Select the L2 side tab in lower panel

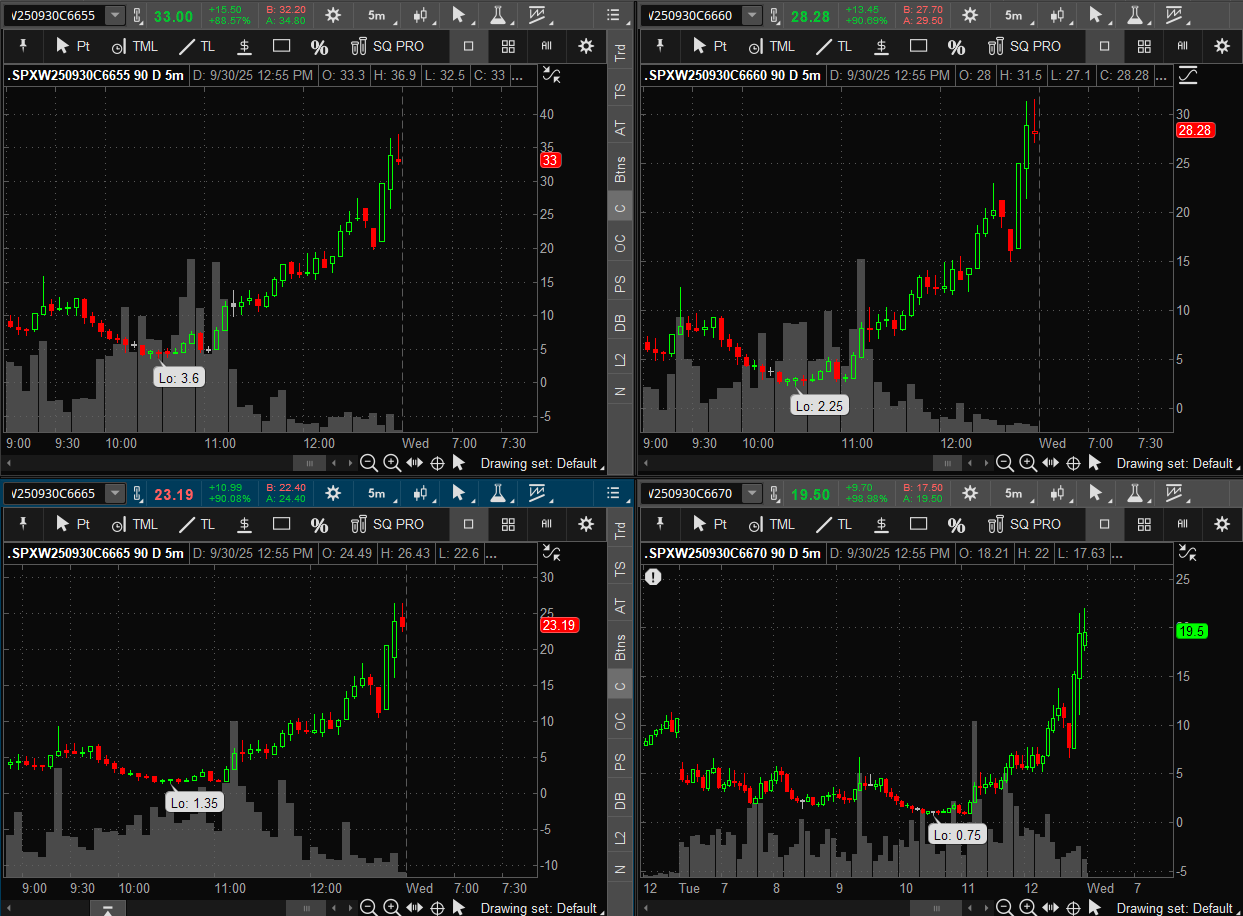pyautogui.click(x=620, y=836)
